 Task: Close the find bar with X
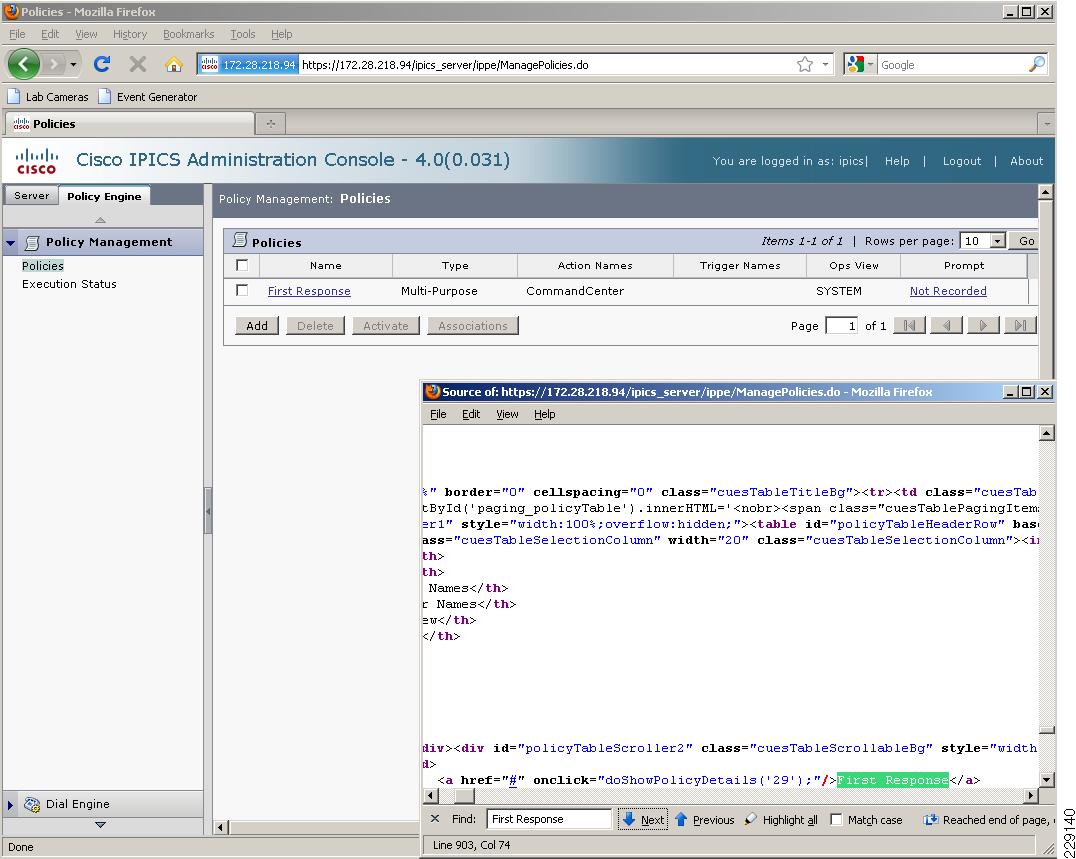(434, 819)
